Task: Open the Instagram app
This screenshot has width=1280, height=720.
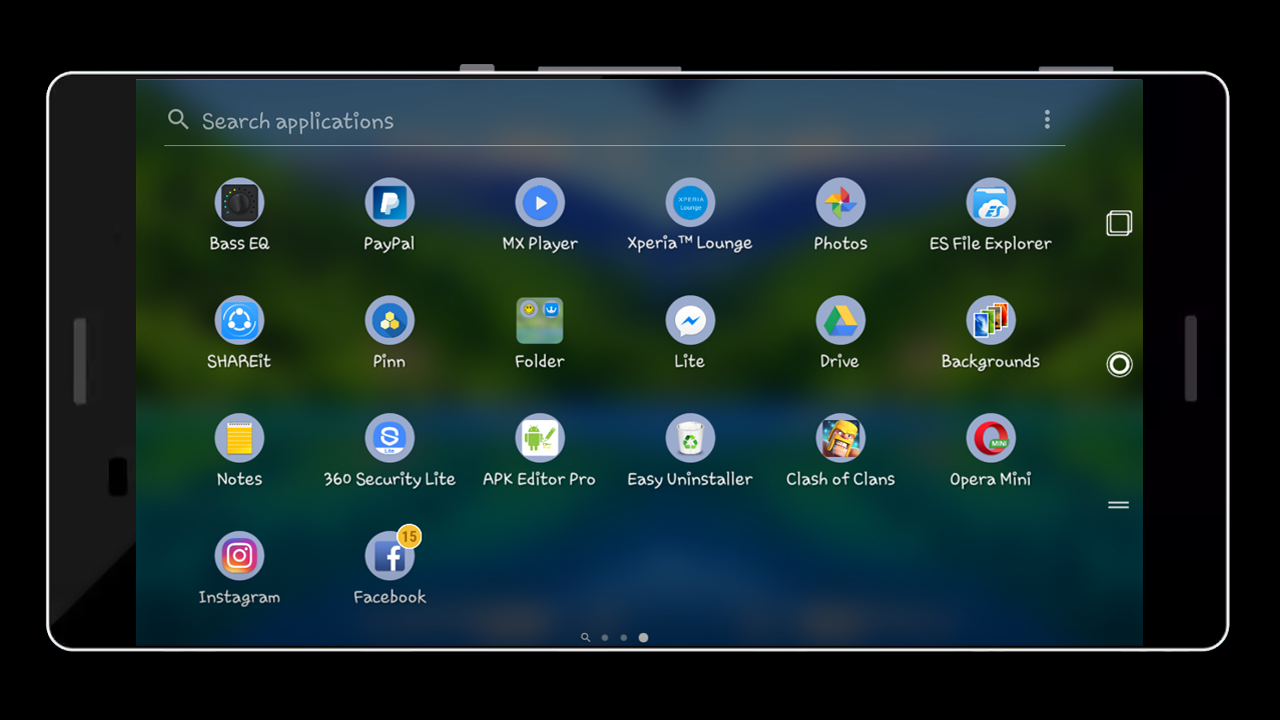Action: (x=239, y=557)
